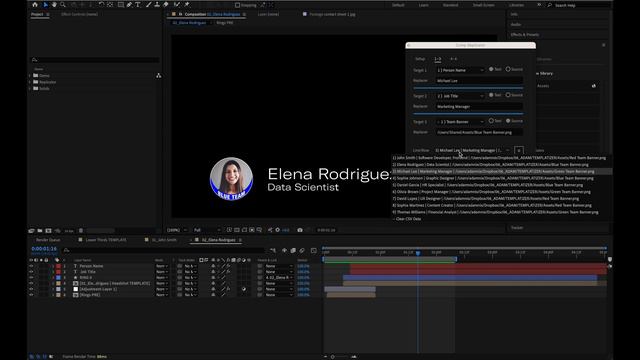The width and height of the screenshot is (640, 360).
Task: Select the Default workspace
Action: click(398, 5)
